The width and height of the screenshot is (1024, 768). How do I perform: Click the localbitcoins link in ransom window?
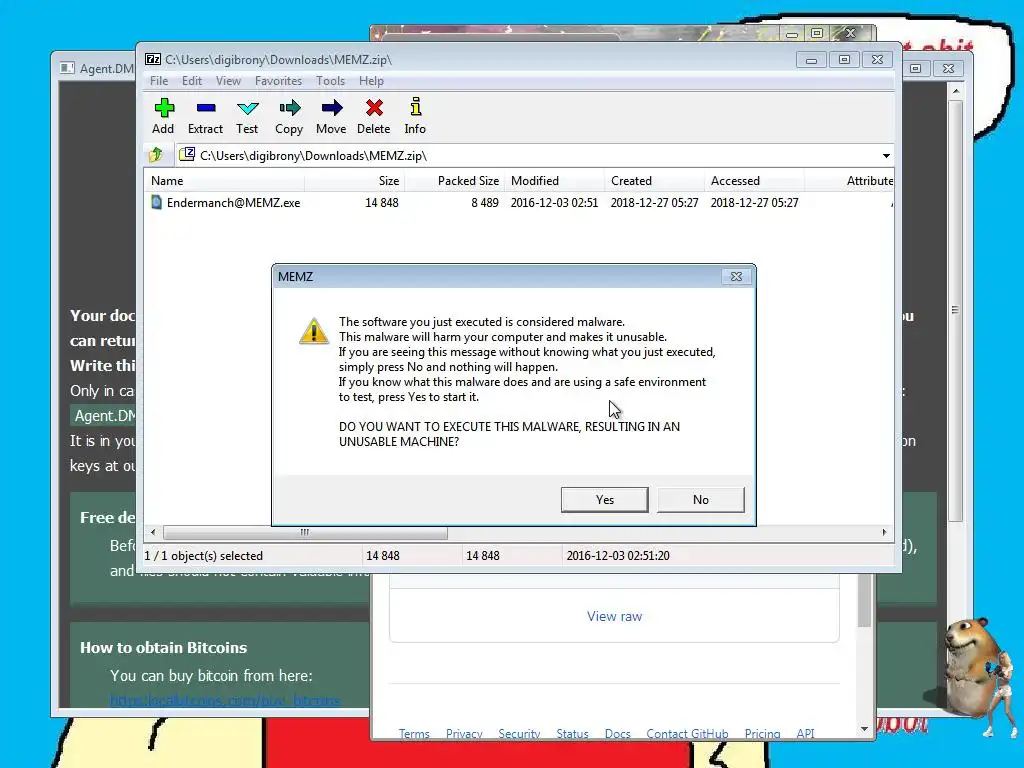pos(225,701)
